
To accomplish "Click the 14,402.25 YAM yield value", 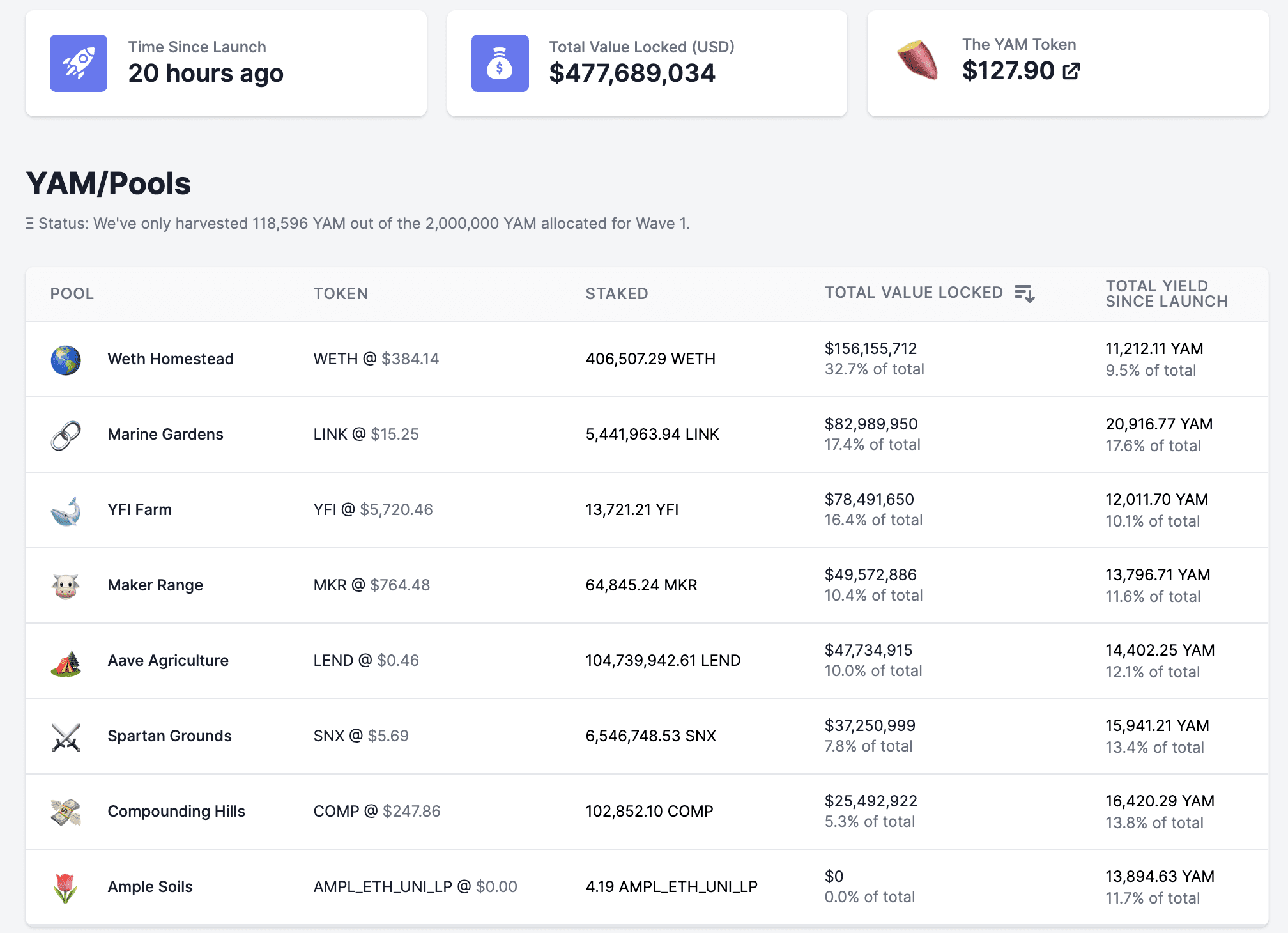I will (x=1160, y=651).
